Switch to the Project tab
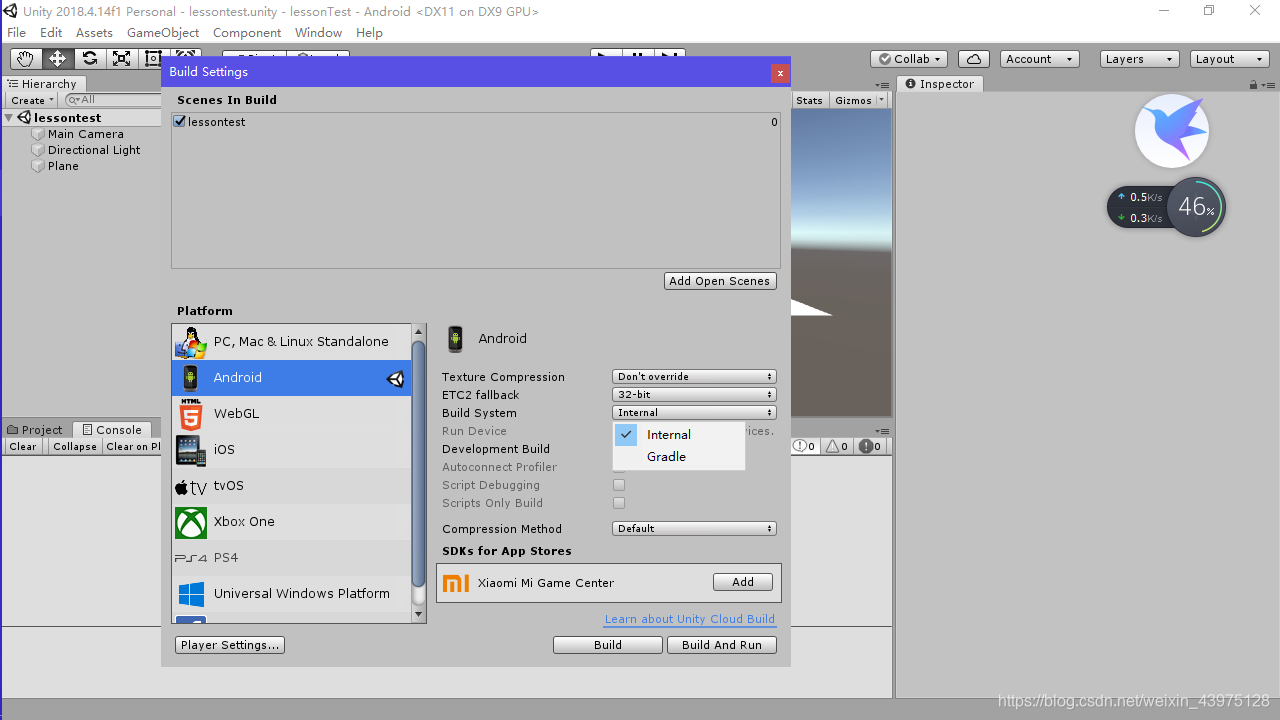 point(35,430)
